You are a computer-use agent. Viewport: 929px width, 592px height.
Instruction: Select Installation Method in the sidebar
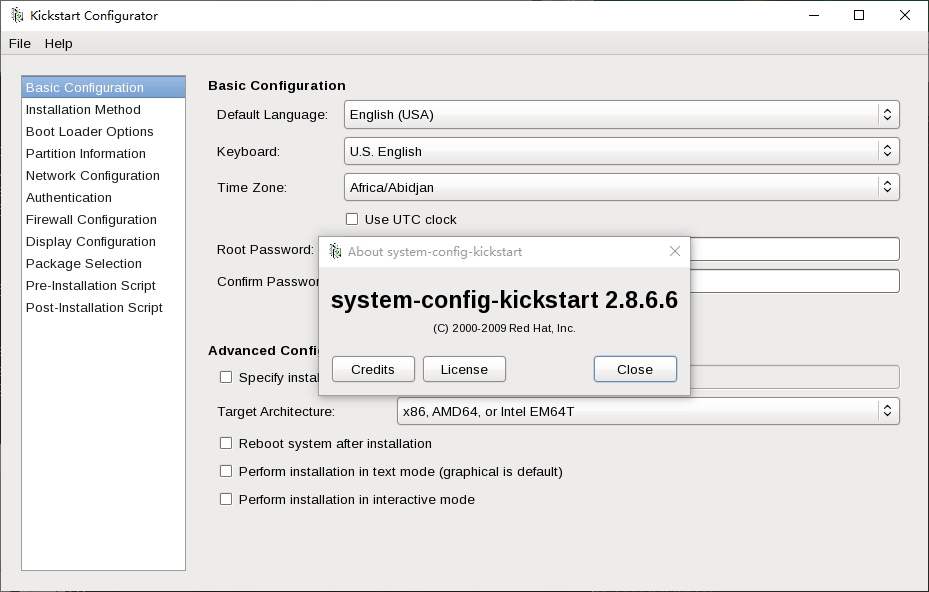(104, 110)
